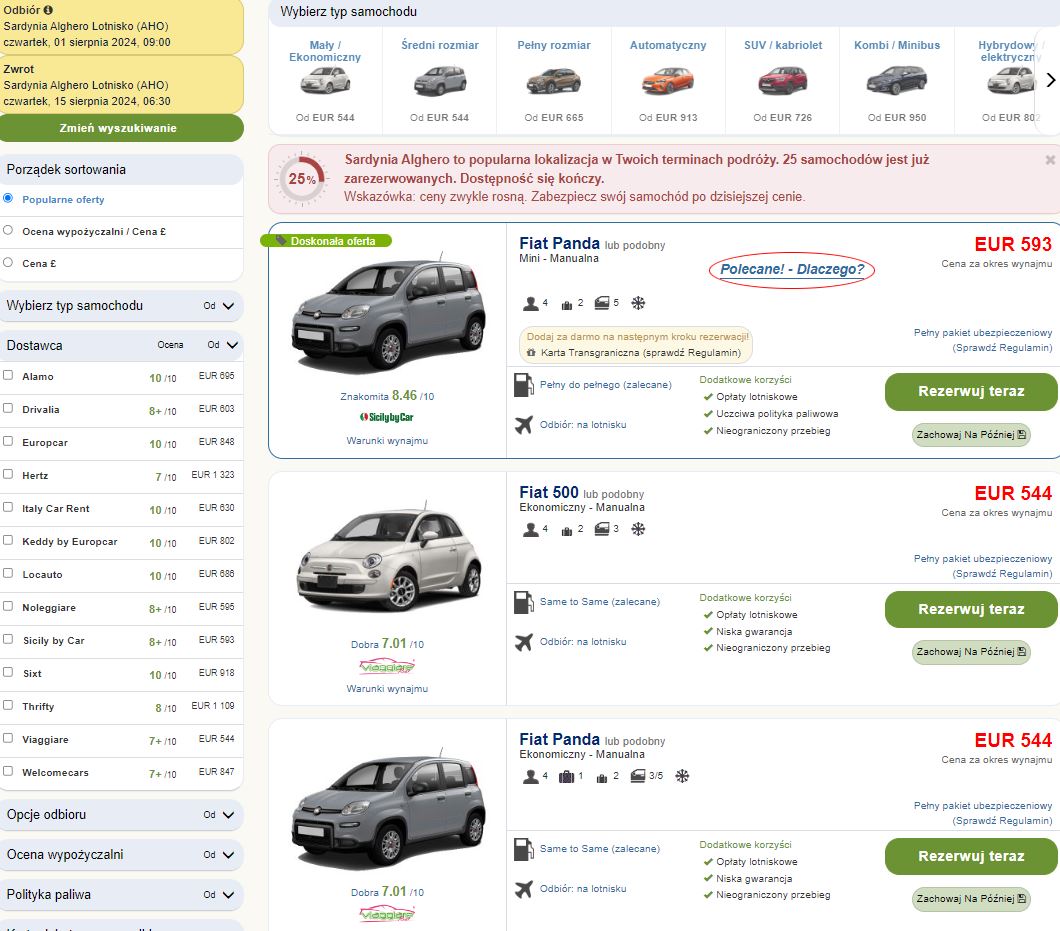Expand Wybierz typ samochodu filter section

tap(121, 306)
